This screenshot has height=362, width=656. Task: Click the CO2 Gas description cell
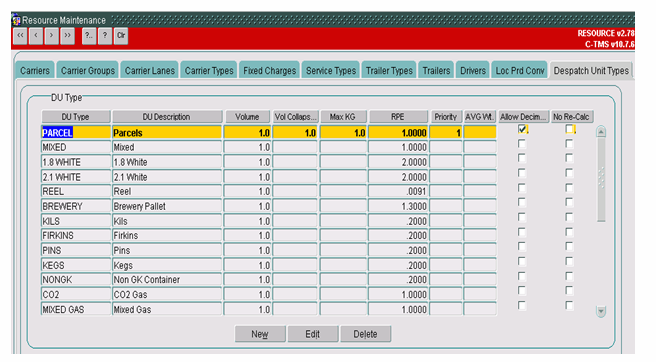tap(167, 295)
